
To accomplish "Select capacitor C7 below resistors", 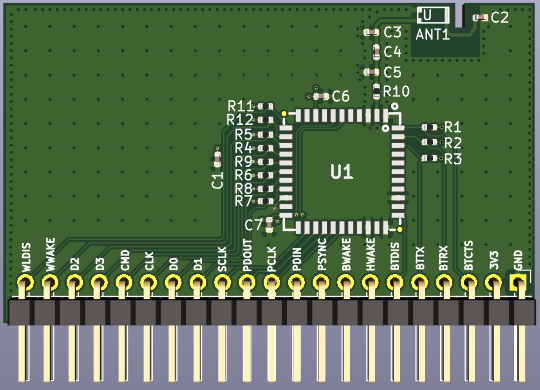I will tap(269, 225).
